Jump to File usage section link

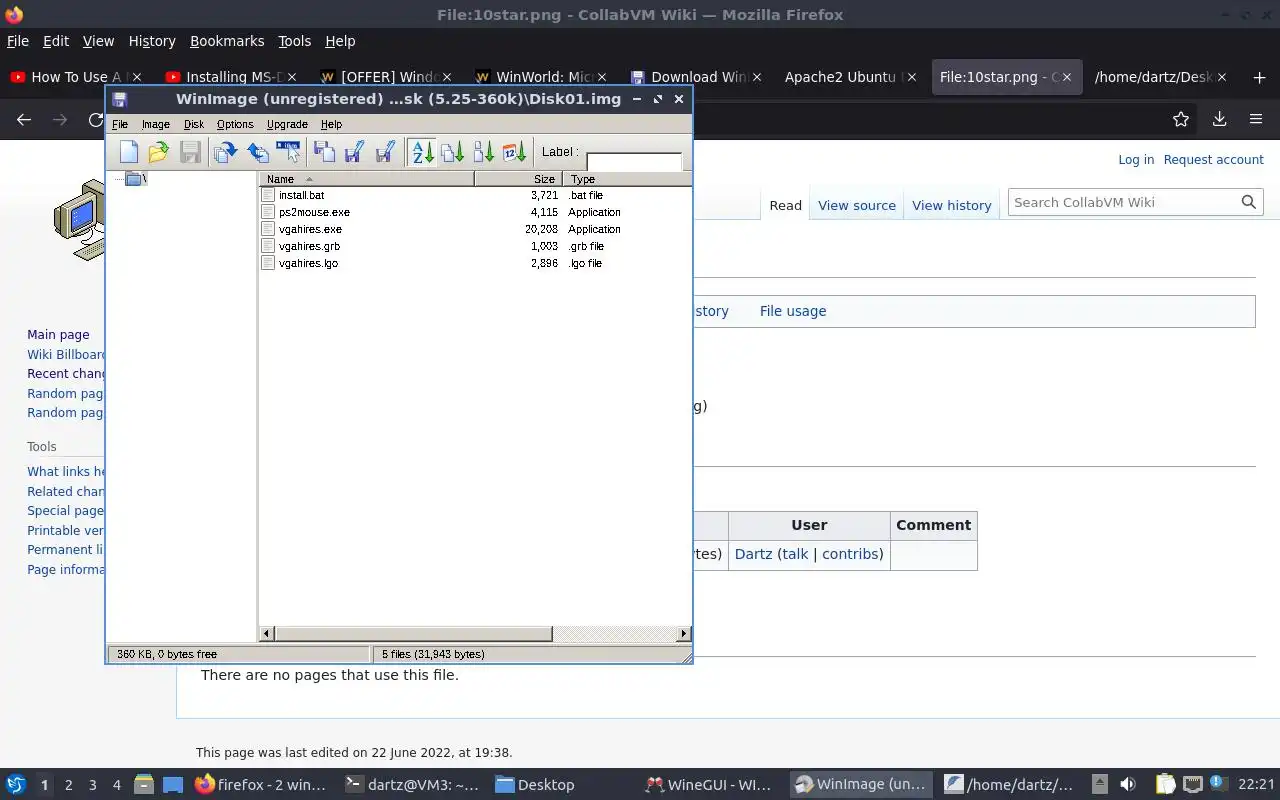[792, 311]
